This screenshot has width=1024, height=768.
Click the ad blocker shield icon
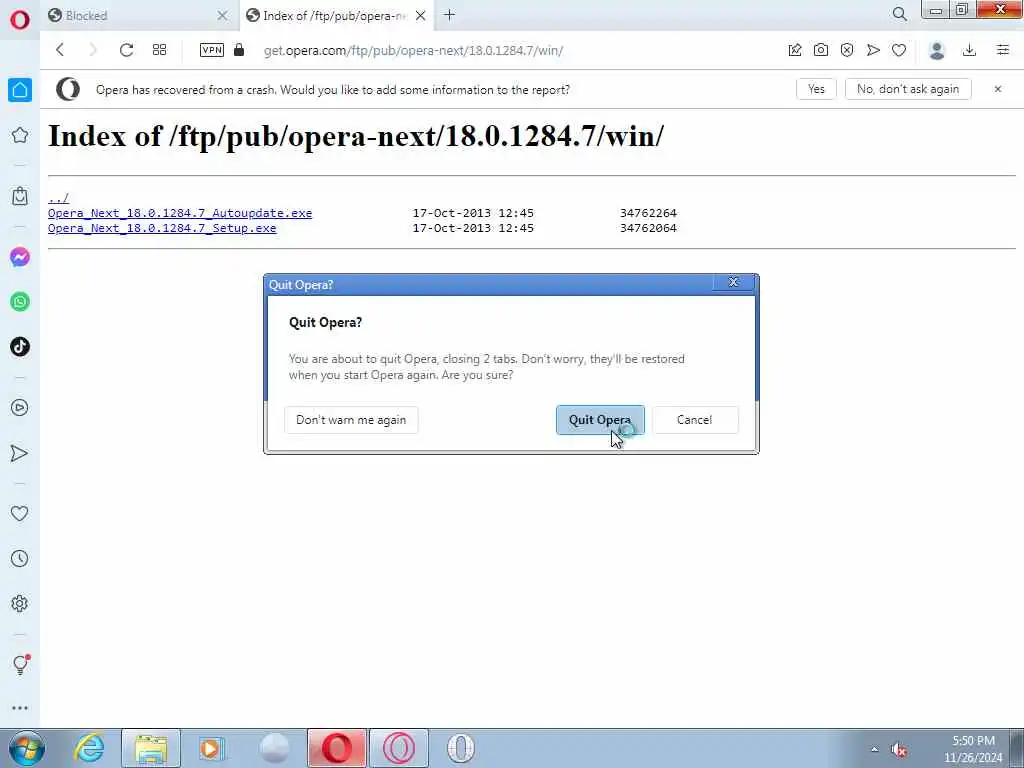[x=847, y=50]
